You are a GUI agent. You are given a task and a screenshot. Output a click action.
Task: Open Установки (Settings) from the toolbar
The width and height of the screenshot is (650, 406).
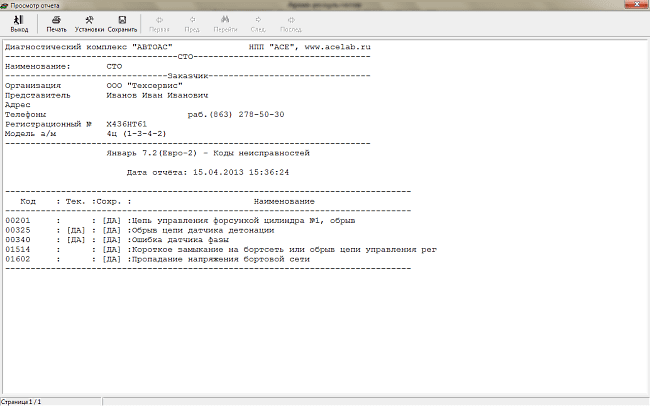pos(89,24)
